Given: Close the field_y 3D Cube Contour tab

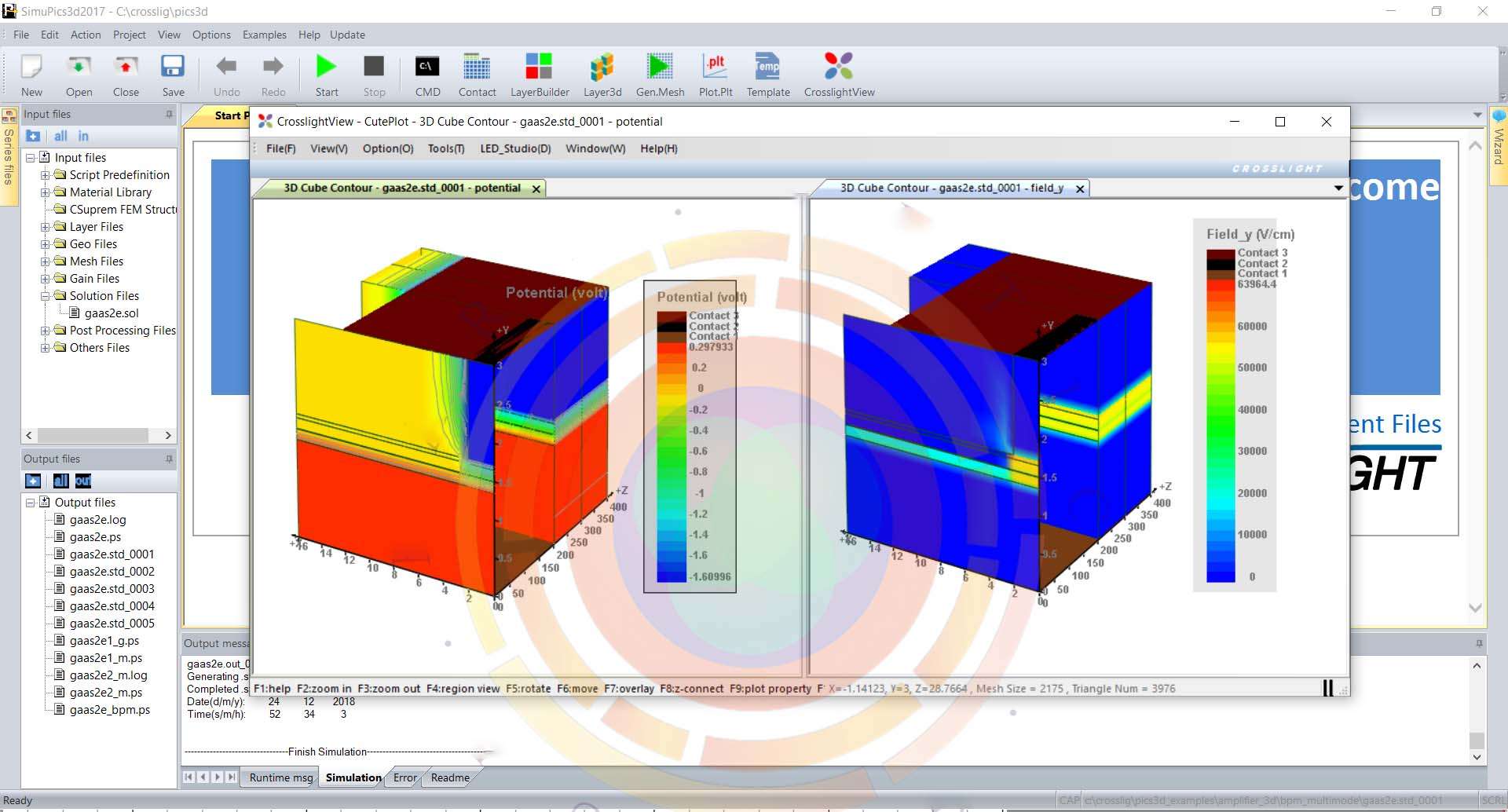Looking at the screenshot, I should (x=1080, y=189).
